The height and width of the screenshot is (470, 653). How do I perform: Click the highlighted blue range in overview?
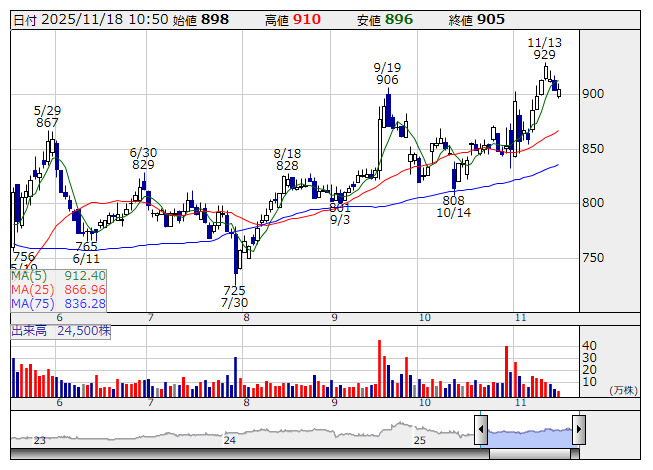[530, 437]
